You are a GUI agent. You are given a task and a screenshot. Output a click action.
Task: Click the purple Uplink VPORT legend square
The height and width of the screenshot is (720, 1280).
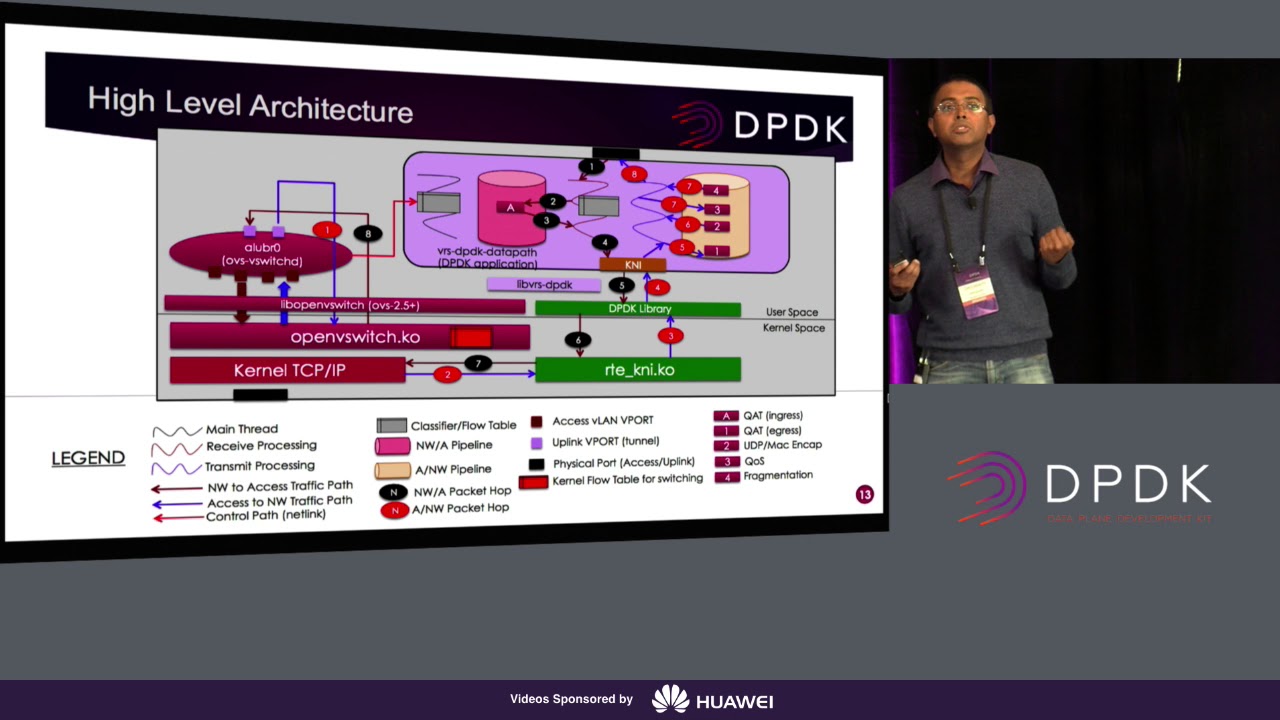[x=536, y=442]
